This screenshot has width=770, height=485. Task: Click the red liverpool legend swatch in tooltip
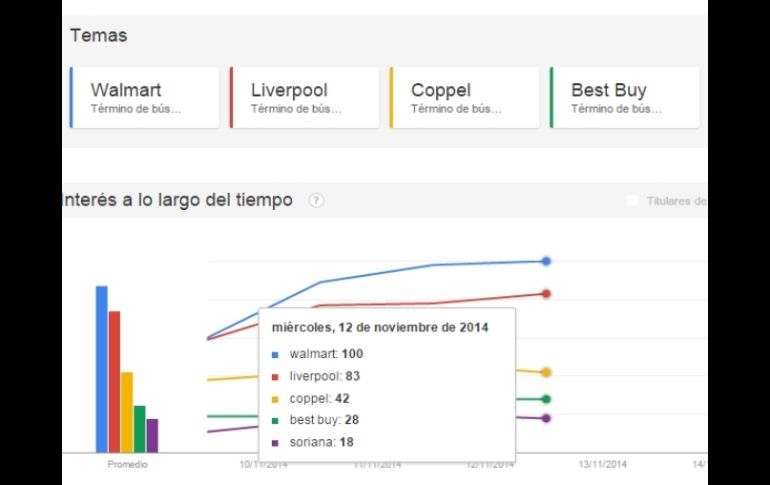pyautogui.click(x=275, y=376)
